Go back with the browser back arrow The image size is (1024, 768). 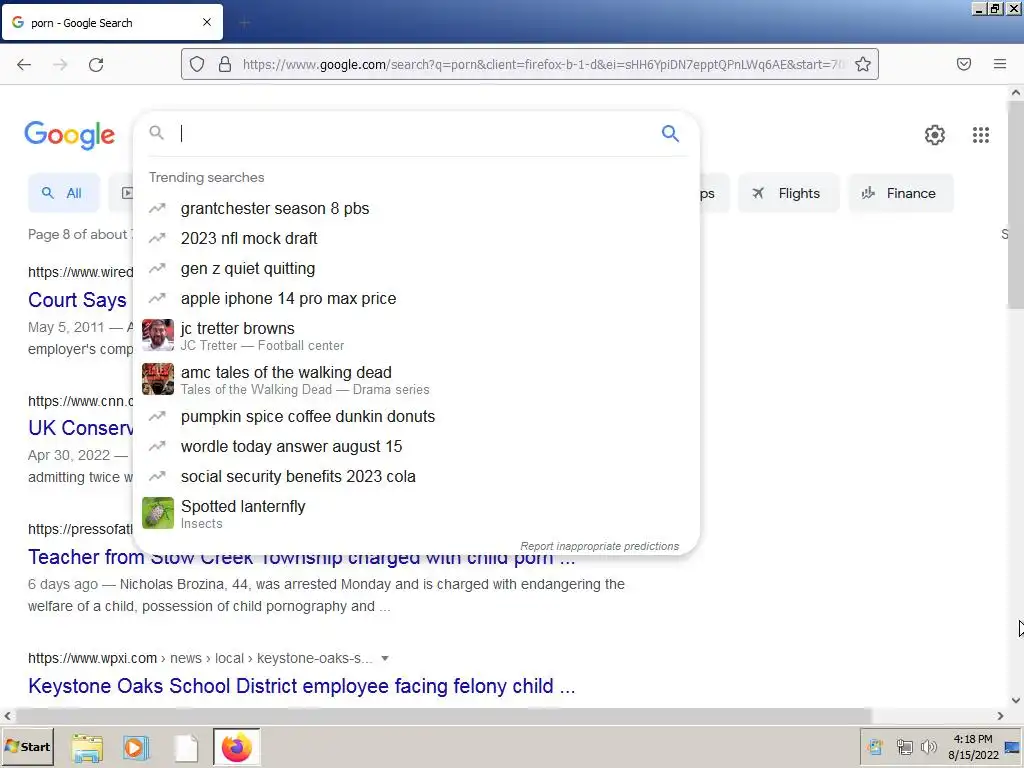[x=24, y=64]
